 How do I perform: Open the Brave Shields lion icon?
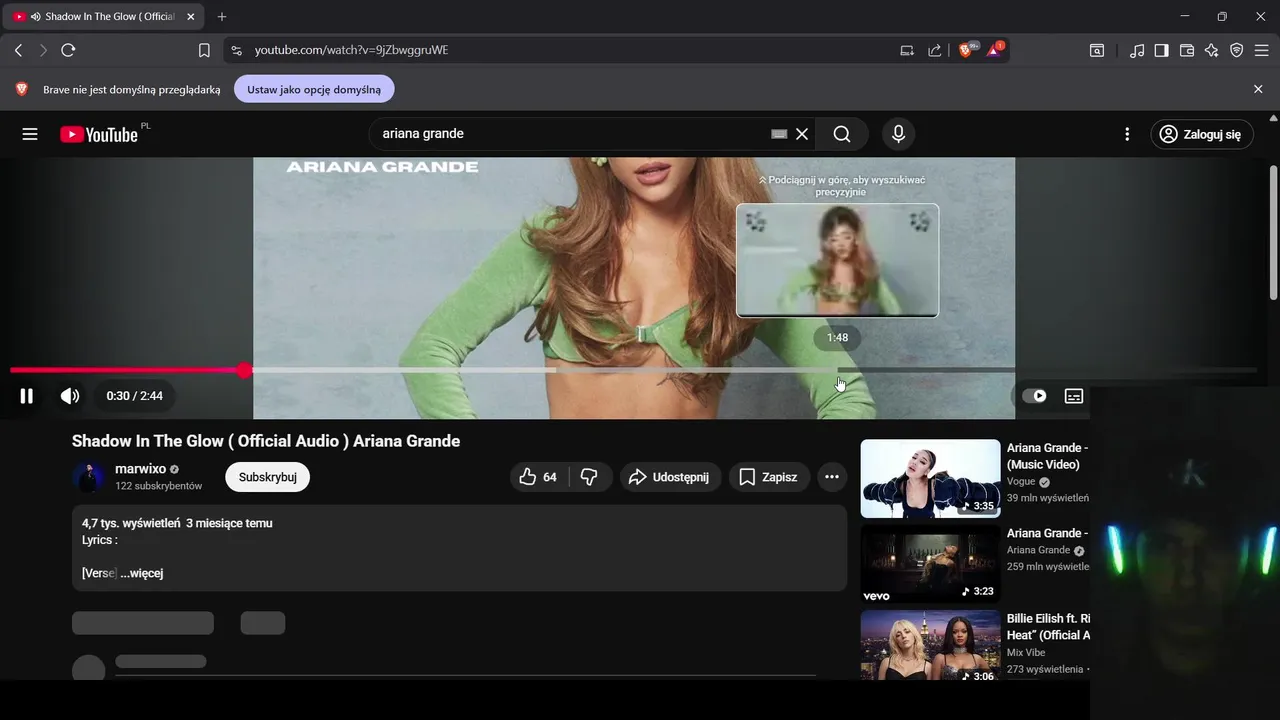967,49
